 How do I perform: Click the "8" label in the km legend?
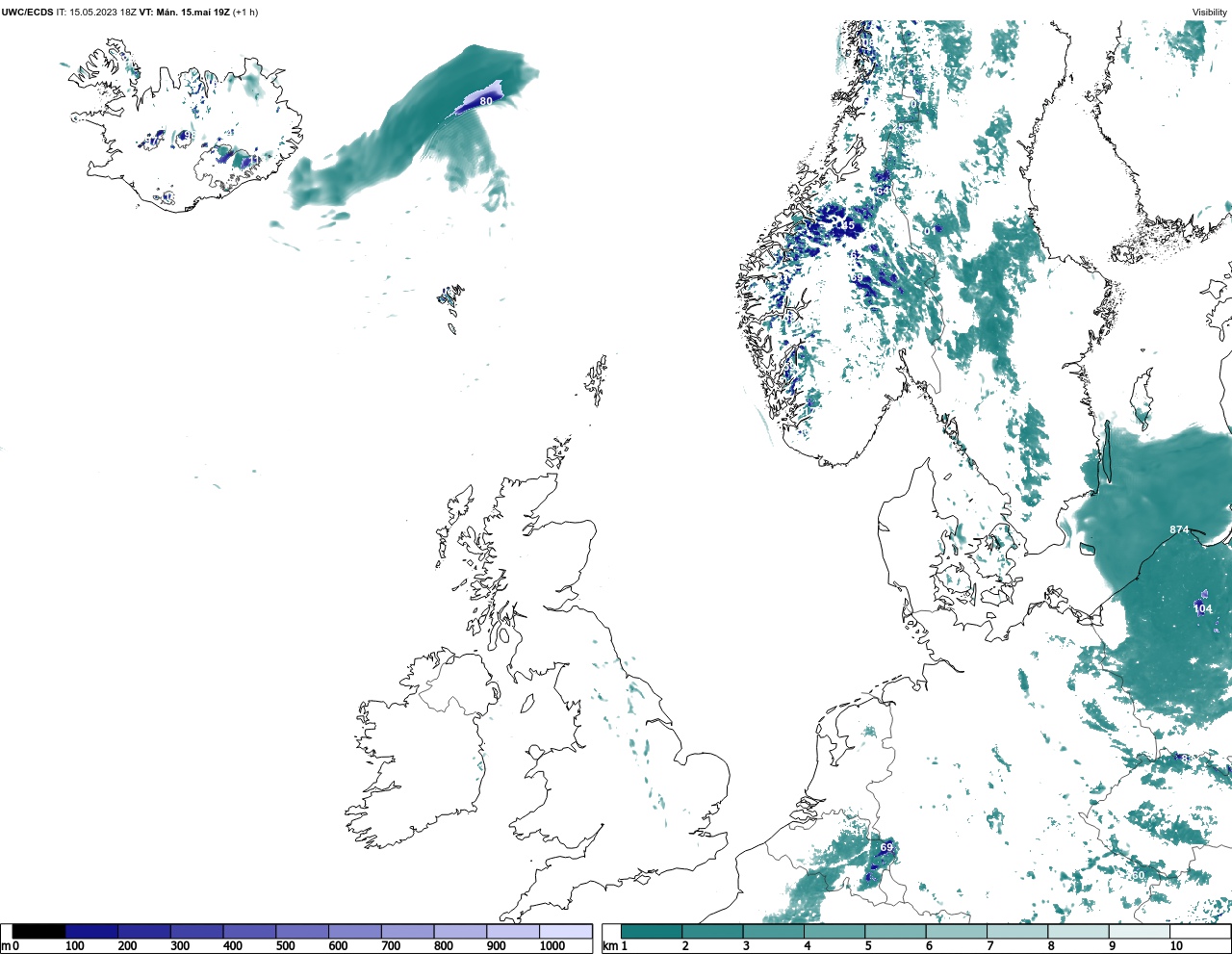[1051, 946]
